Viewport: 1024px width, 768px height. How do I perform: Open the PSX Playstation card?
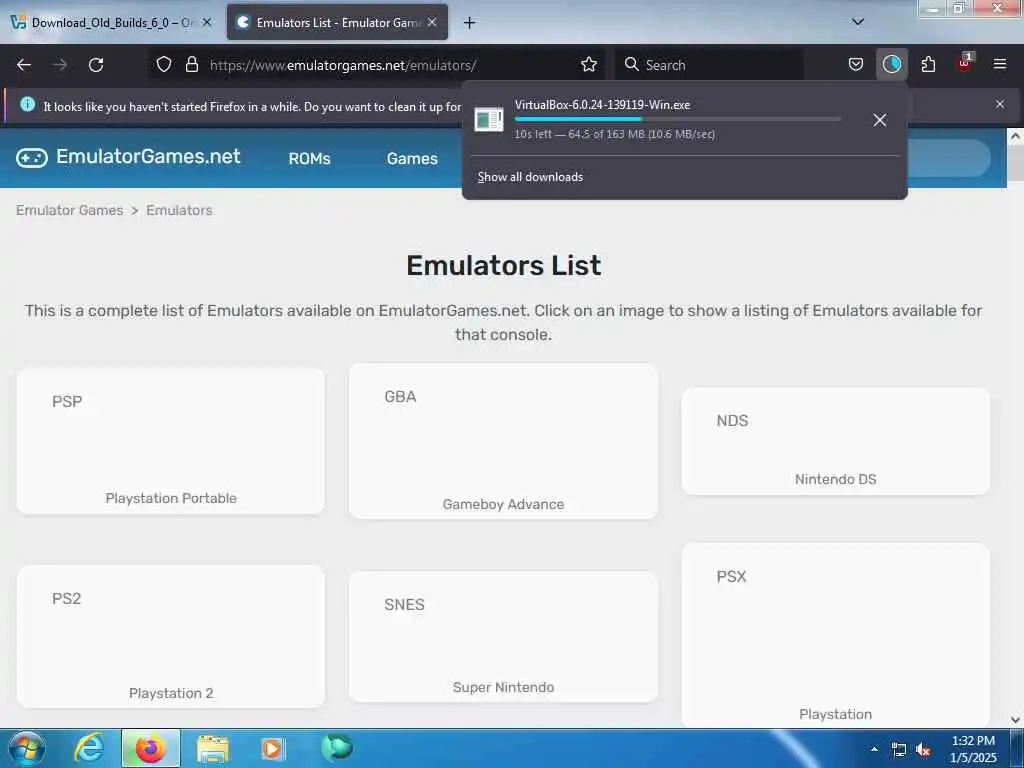(x=835, y=635)
